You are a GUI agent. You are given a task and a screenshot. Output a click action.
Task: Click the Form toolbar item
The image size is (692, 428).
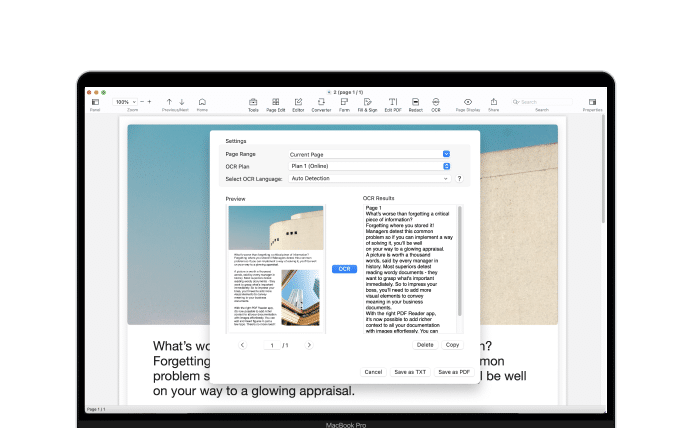click(x=344, y=103)
